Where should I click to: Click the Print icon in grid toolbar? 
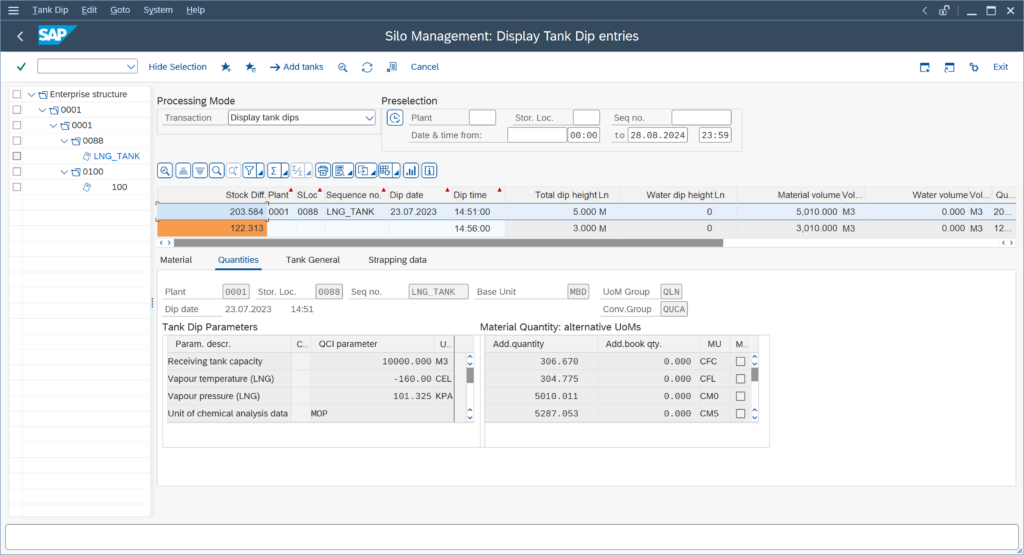323,171
